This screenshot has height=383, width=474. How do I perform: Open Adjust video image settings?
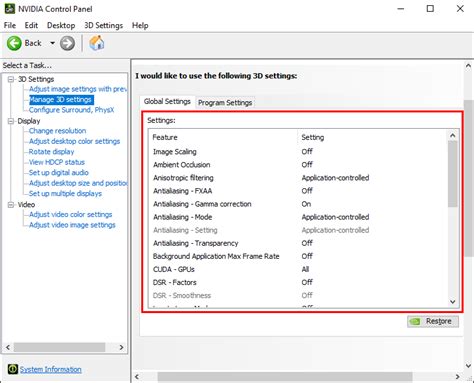(72, 225)
